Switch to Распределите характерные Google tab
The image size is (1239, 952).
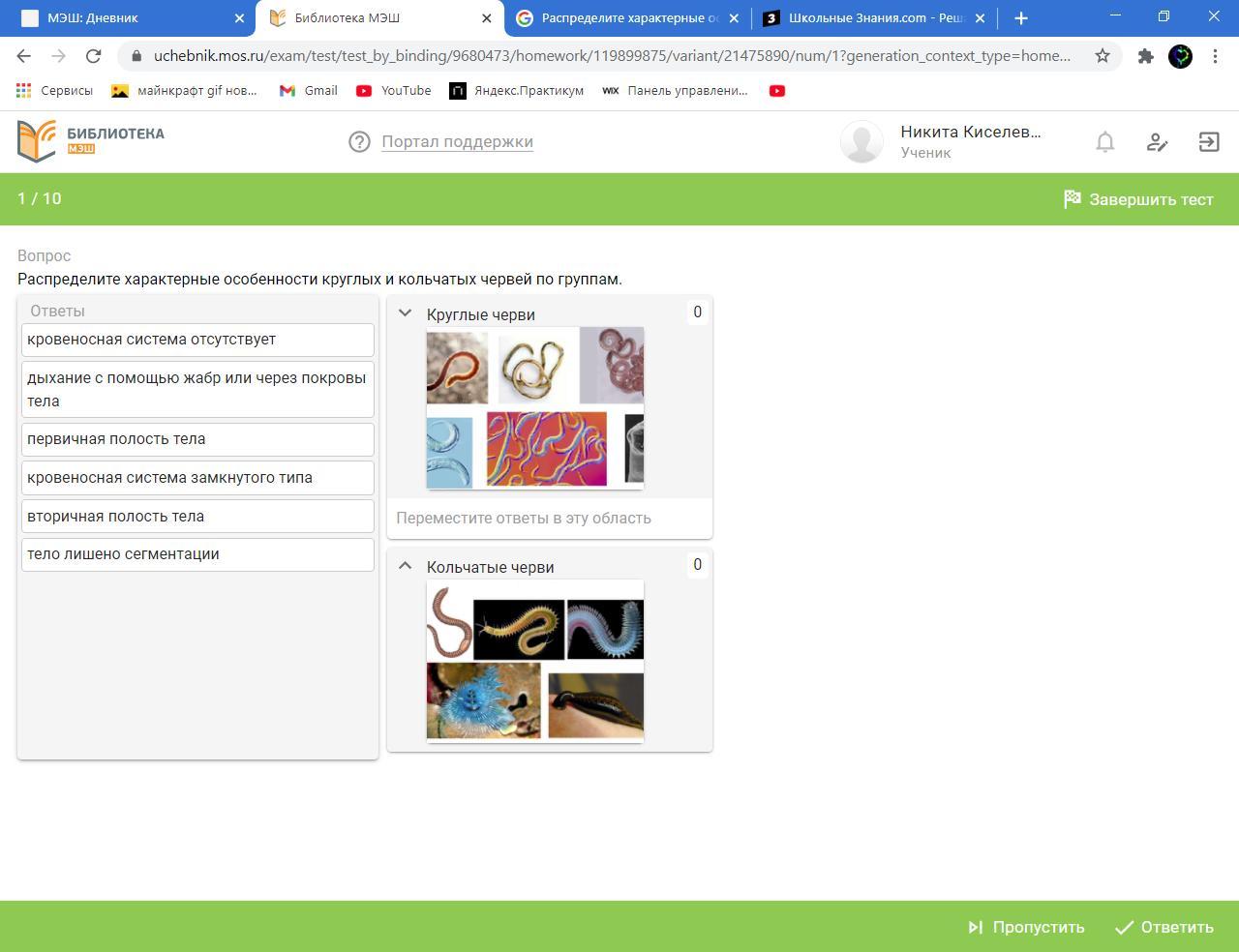point(627,17)
